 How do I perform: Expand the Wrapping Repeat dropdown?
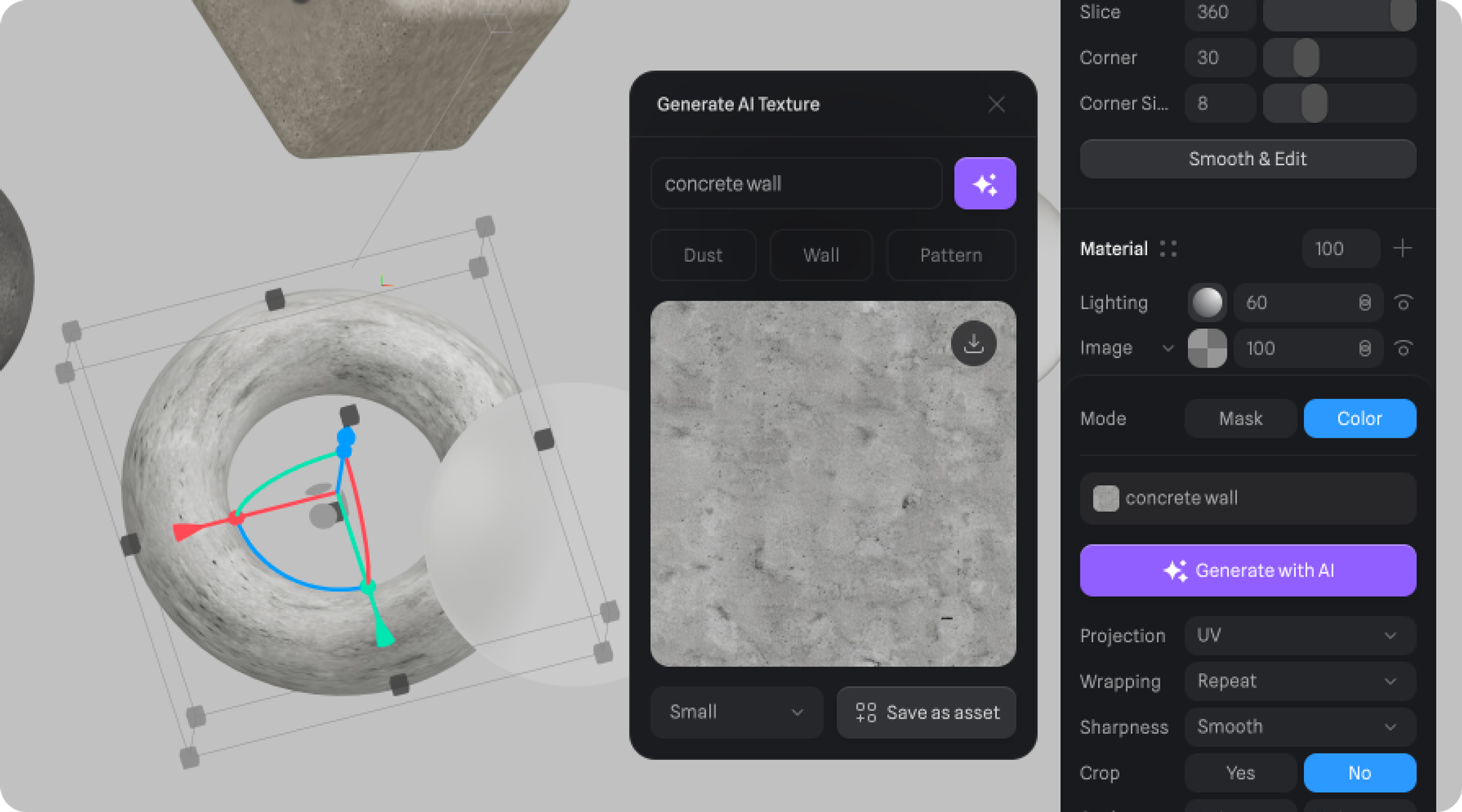(x=1299, y=681)
